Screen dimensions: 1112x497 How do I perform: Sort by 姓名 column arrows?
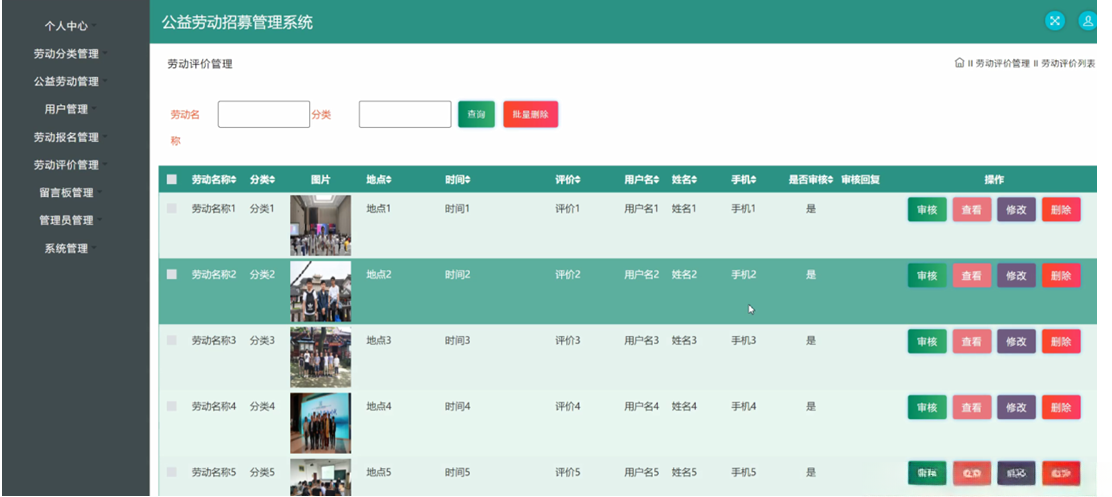coord(694,180)
